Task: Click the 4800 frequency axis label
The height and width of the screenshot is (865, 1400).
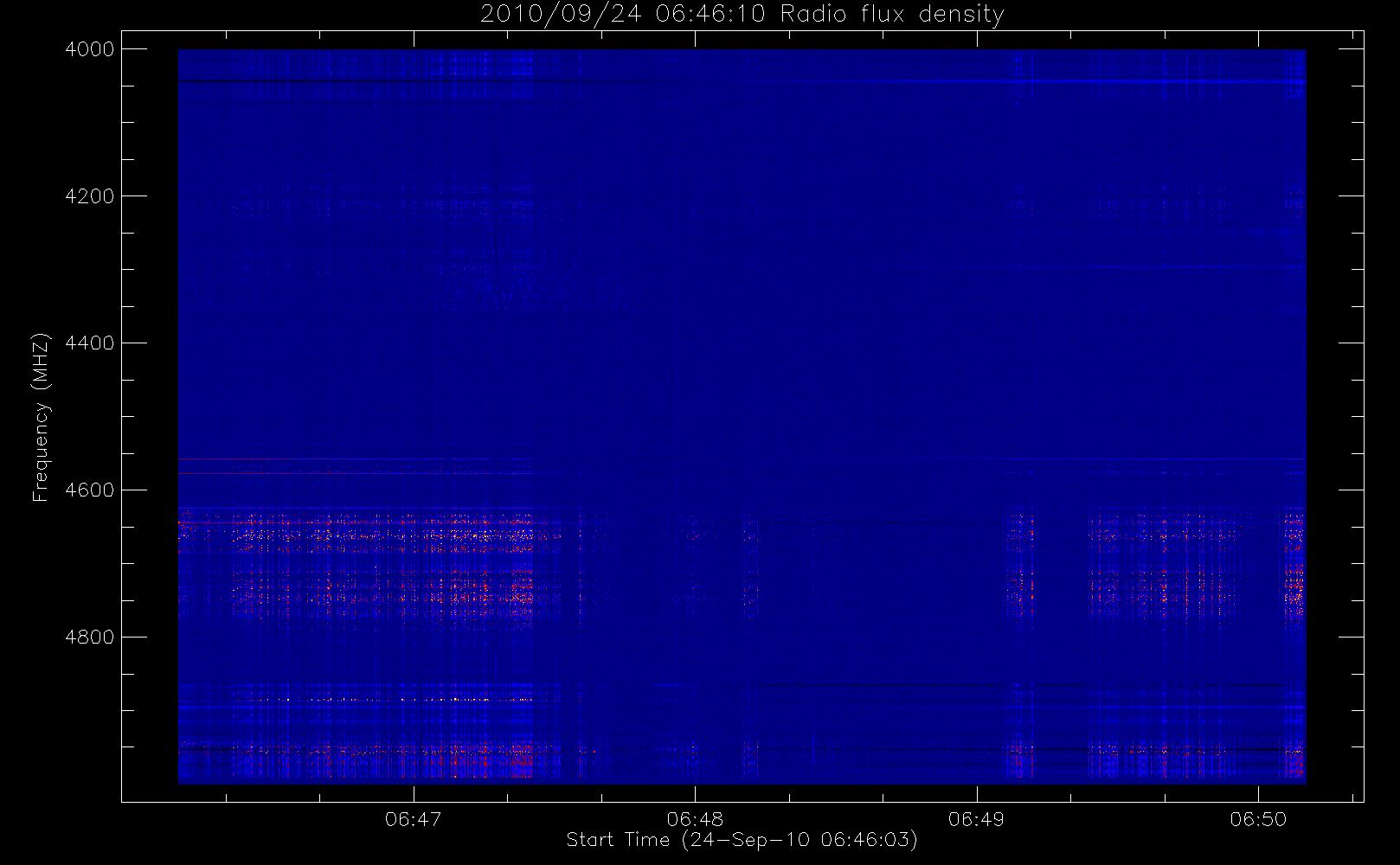Action: tap(90, 638)
